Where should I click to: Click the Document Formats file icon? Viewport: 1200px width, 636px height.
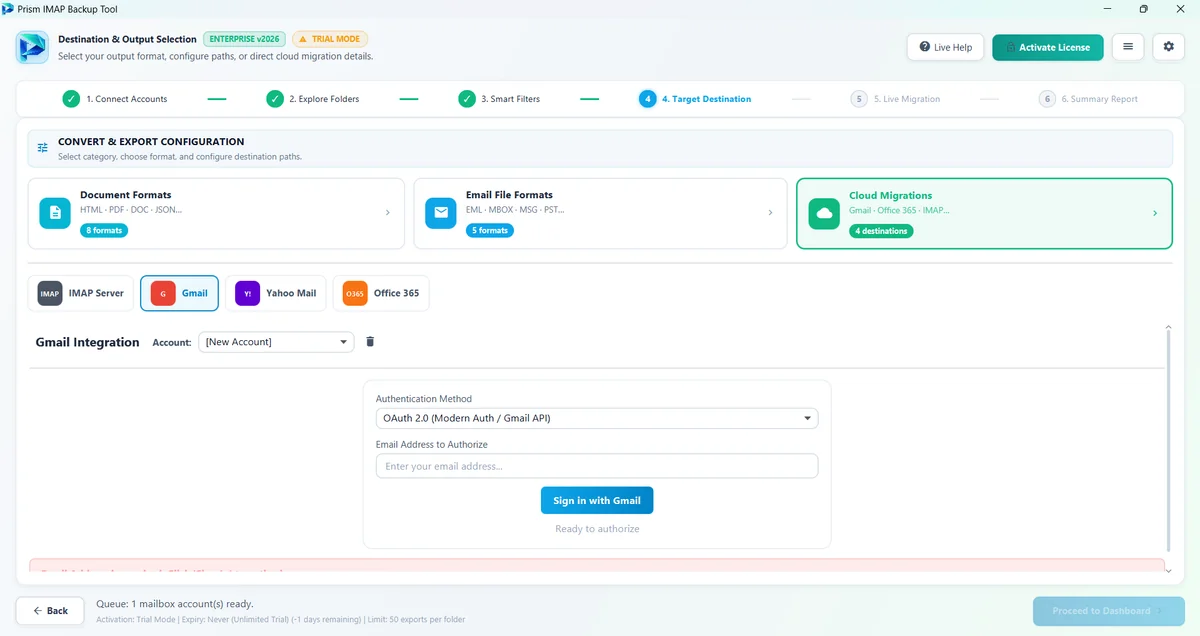point(55,213)
